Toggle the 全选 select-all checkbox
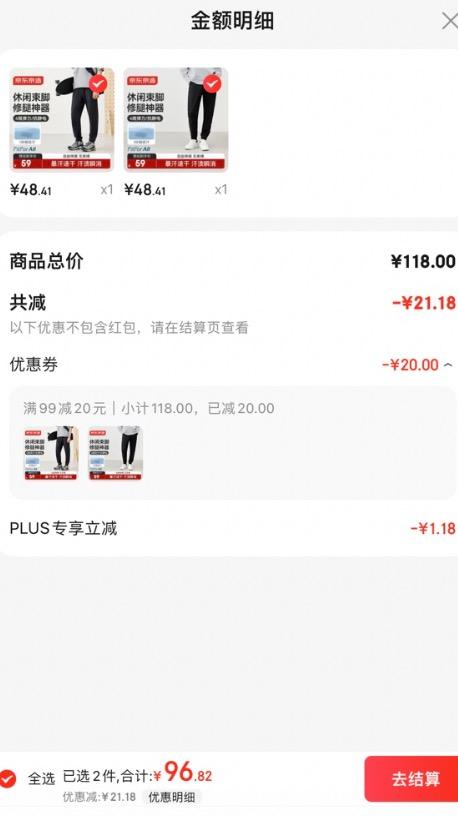Viewport: 458px width, 816px height. 8,779
